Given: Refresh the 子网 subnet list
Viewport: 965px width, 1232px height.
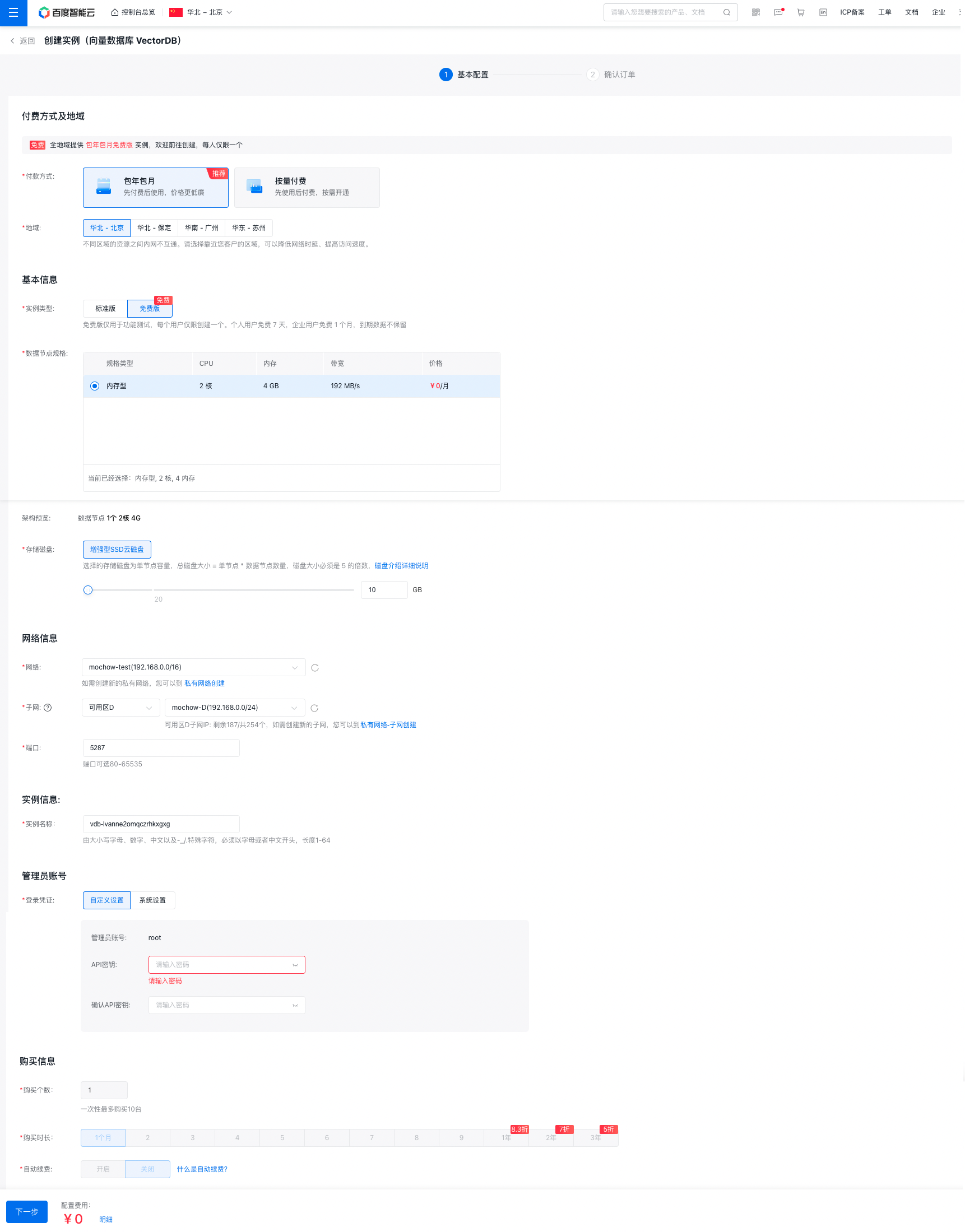Looking at the screenshot, I should pyautogui.click(x=314, y=708).
